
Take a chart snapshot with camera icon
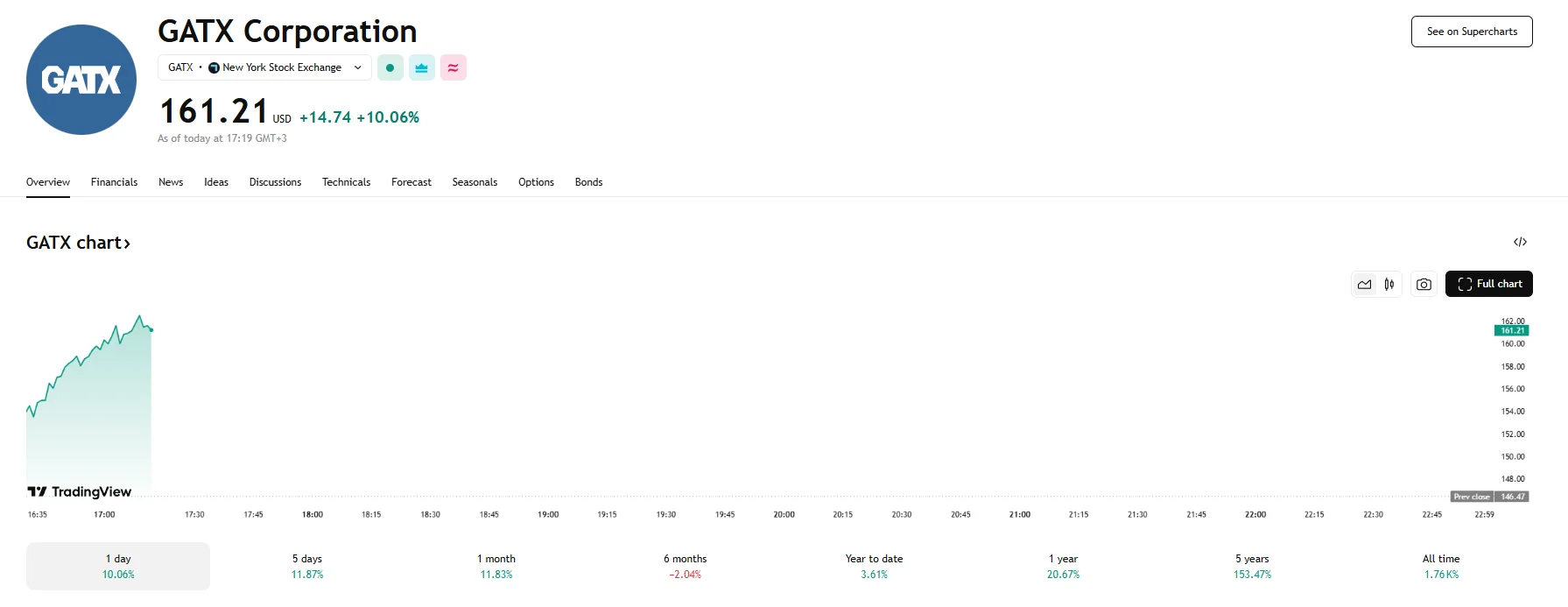click(1424, 284)
